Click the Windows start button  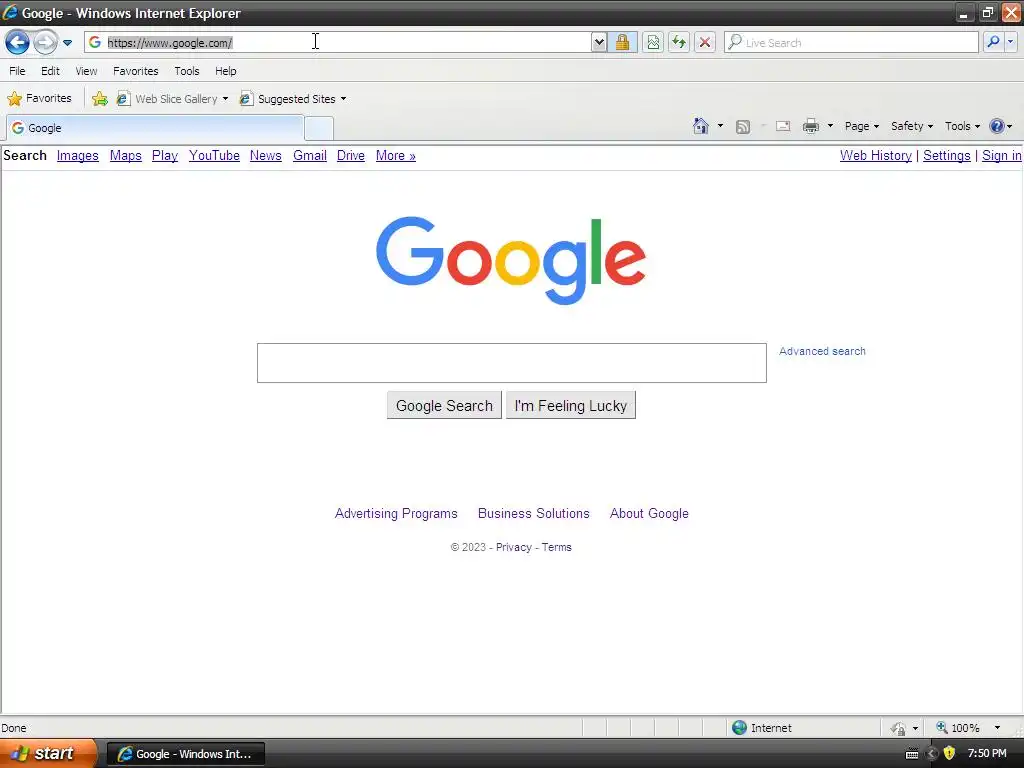(x=47, y=754)
